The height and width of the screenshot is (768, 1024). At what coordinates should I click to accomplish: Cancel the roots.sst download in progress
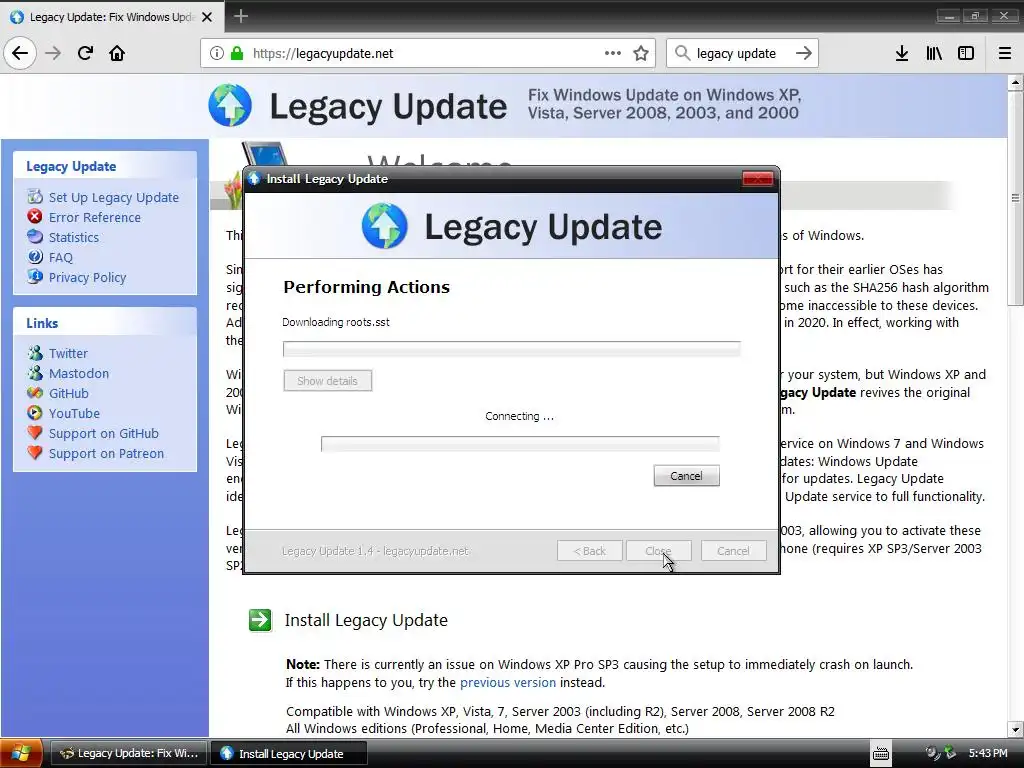pos(686,476)
